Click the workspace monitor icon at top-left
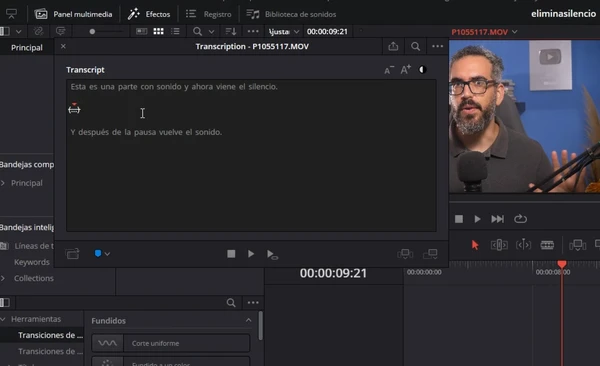 point(11,14)
